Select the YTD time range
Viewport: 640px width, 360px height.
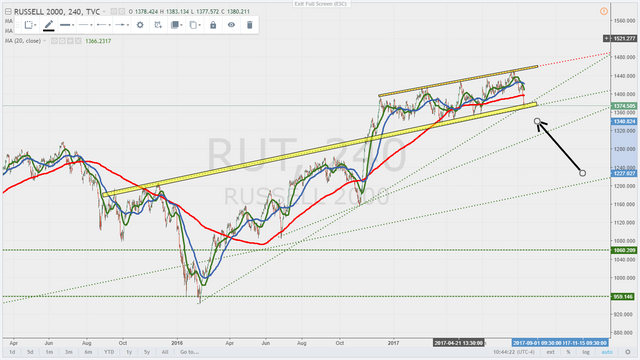tap(109, 352)
